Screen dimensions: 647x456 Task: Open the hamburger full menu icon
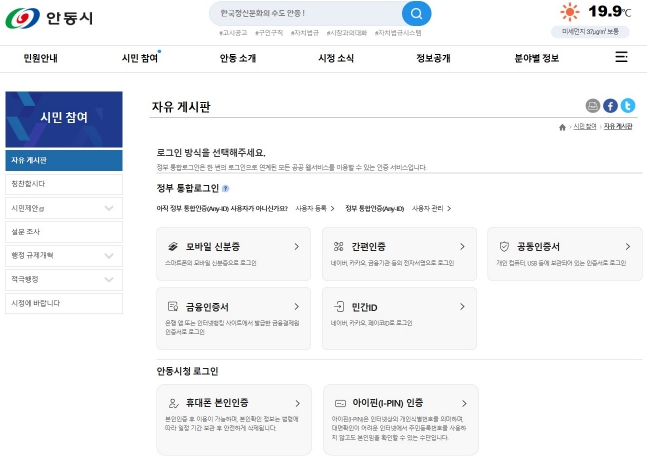(x=621, y=57)
